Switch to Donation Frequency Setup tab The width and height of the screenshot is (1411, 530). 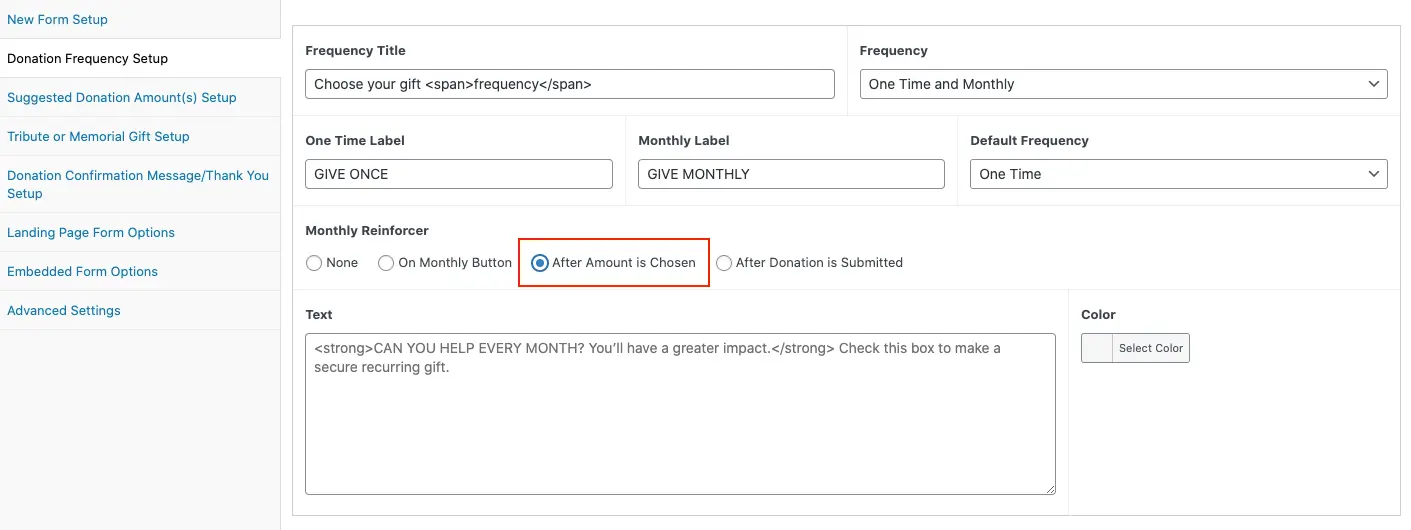87,58
